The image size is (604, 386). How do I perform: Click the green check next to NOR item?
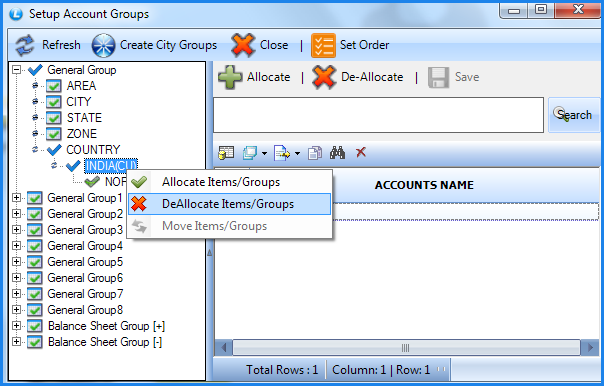[92, 181]
